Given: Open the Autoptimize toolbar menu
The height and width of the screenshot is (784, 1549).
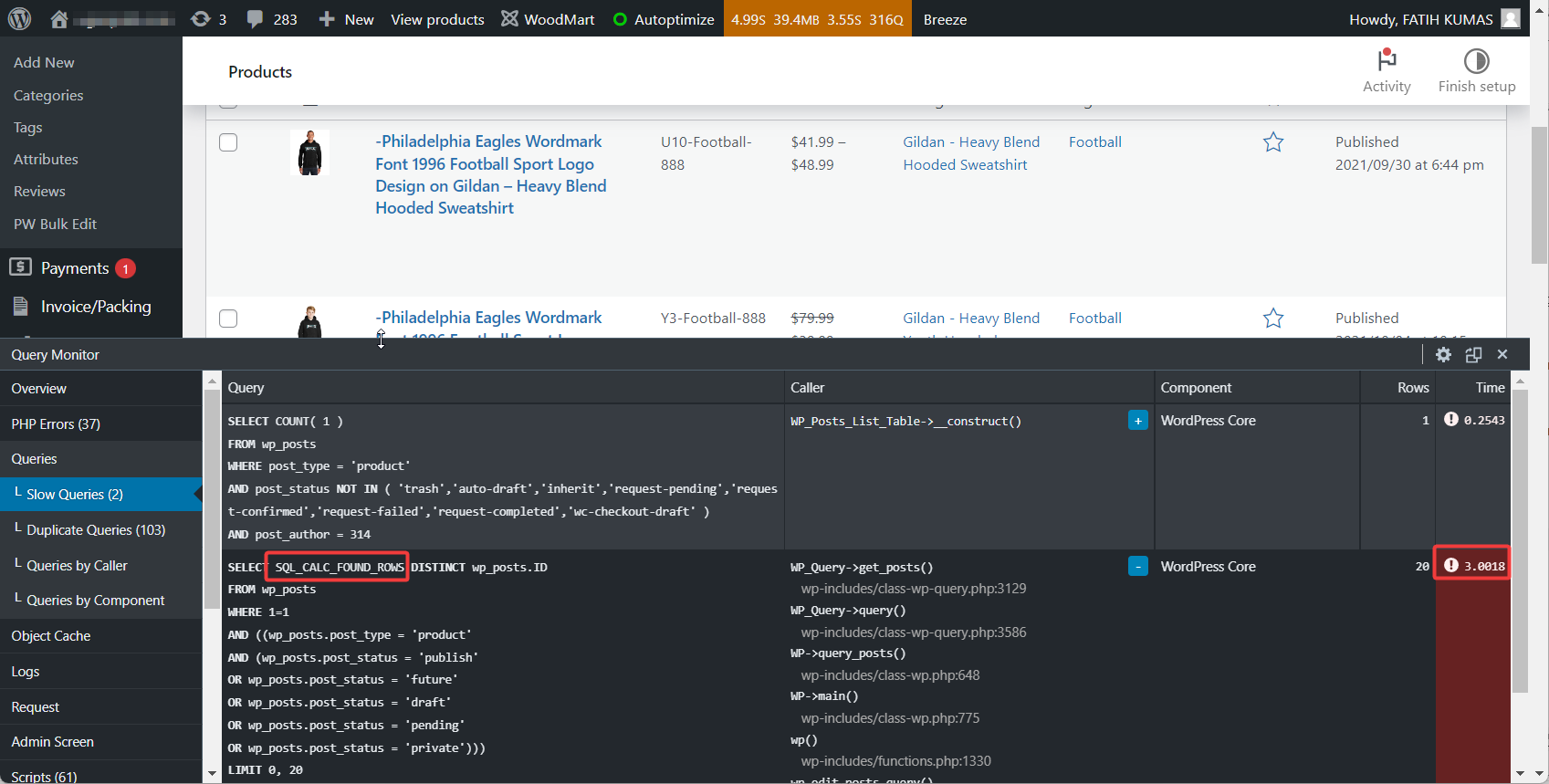Looking at the screenshot, I should pos(664,19).
